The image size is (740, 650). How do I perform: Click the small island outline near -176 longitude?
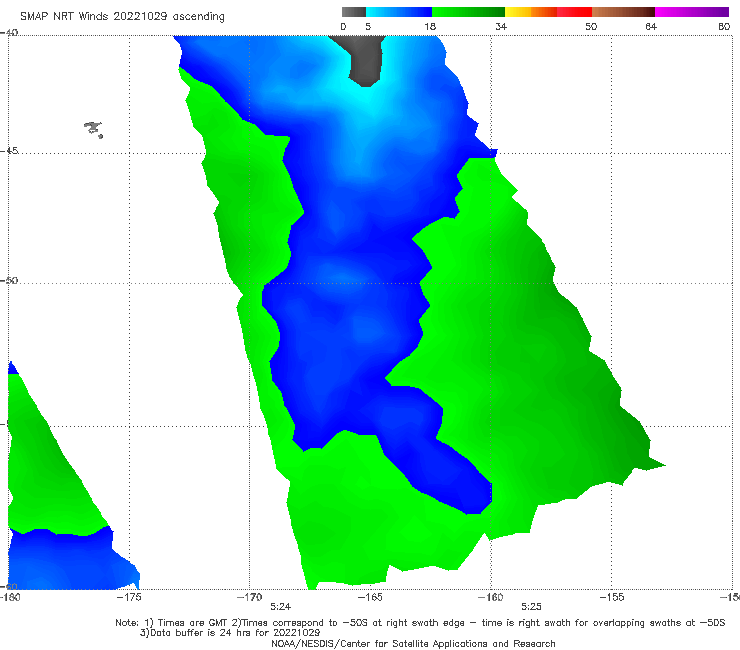93,129
